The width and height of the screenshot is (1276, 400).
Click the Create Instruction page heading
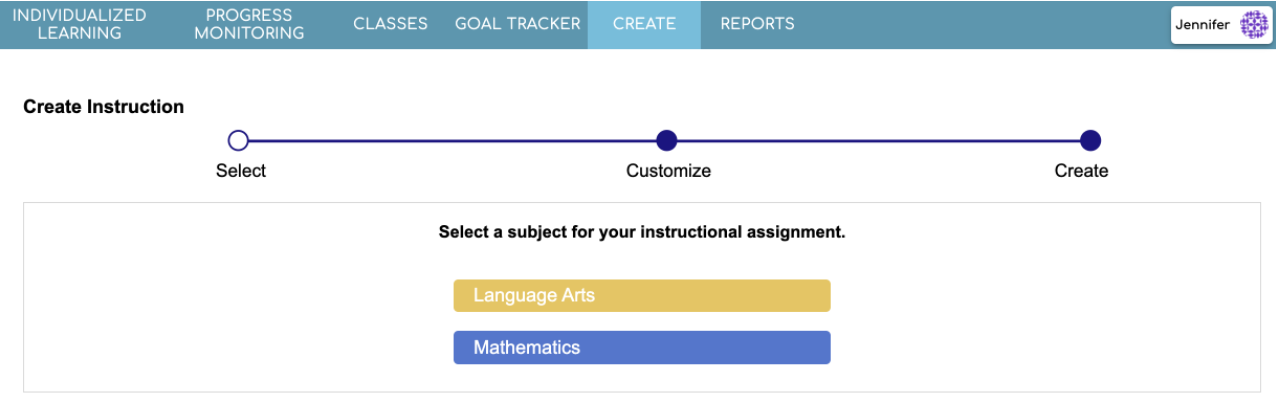click(104, 107)
